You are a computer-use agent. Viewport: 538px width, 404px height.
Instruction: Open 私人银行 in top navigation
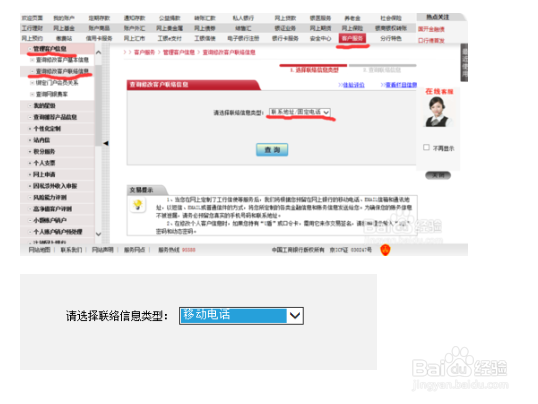(x=243, y=18)
